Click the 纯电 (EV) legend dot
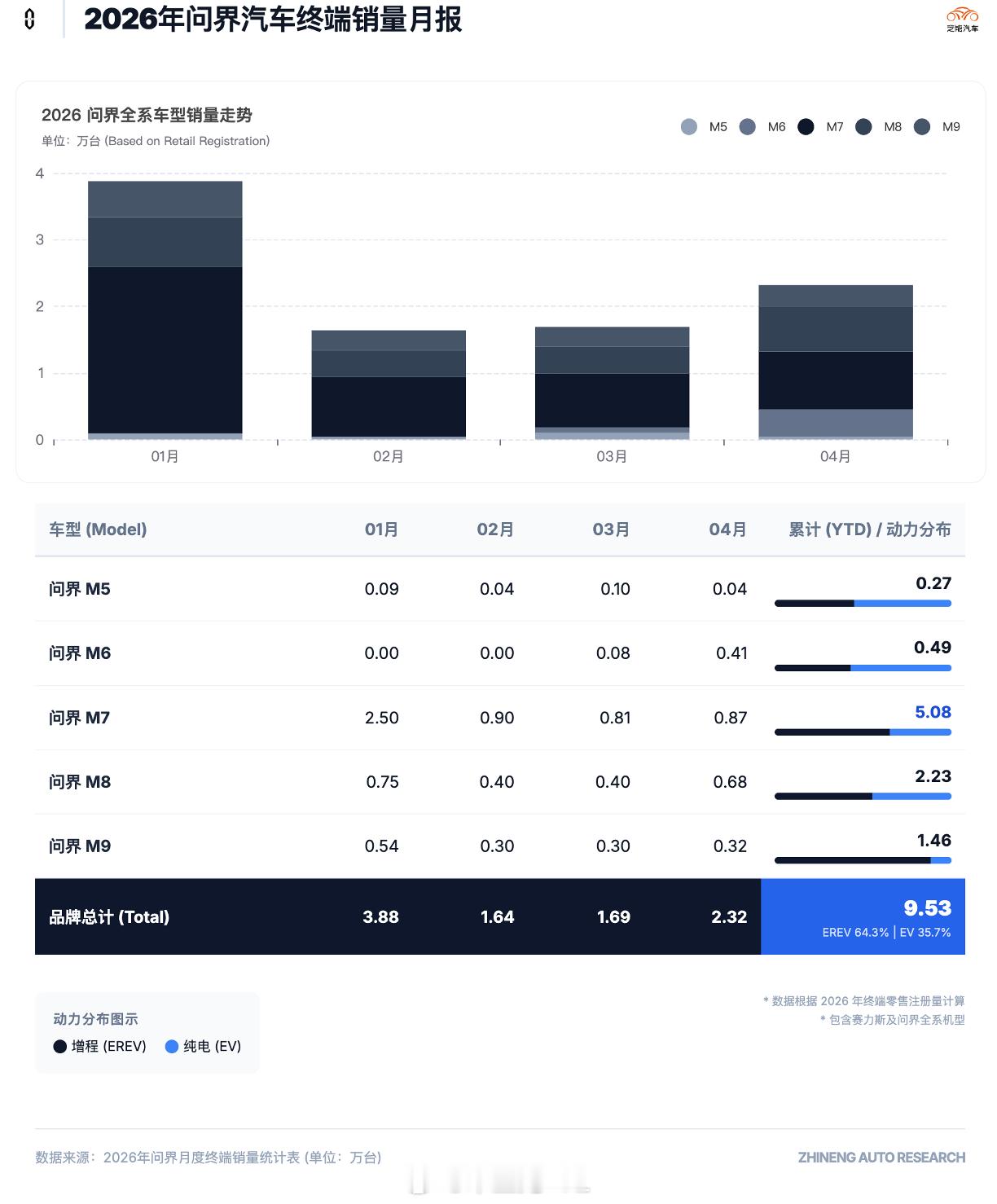The width and height of the screenshot is (997, 1204). (x=172, y=1047)
